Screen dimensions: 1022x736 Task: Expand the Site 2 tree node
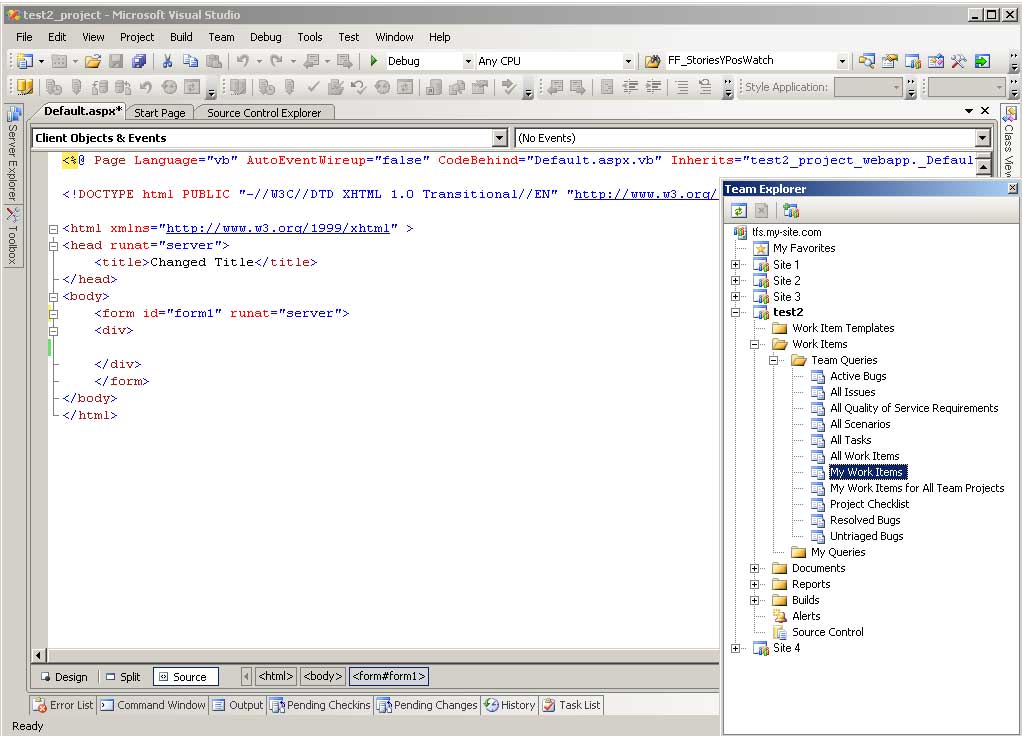(735, 281)
